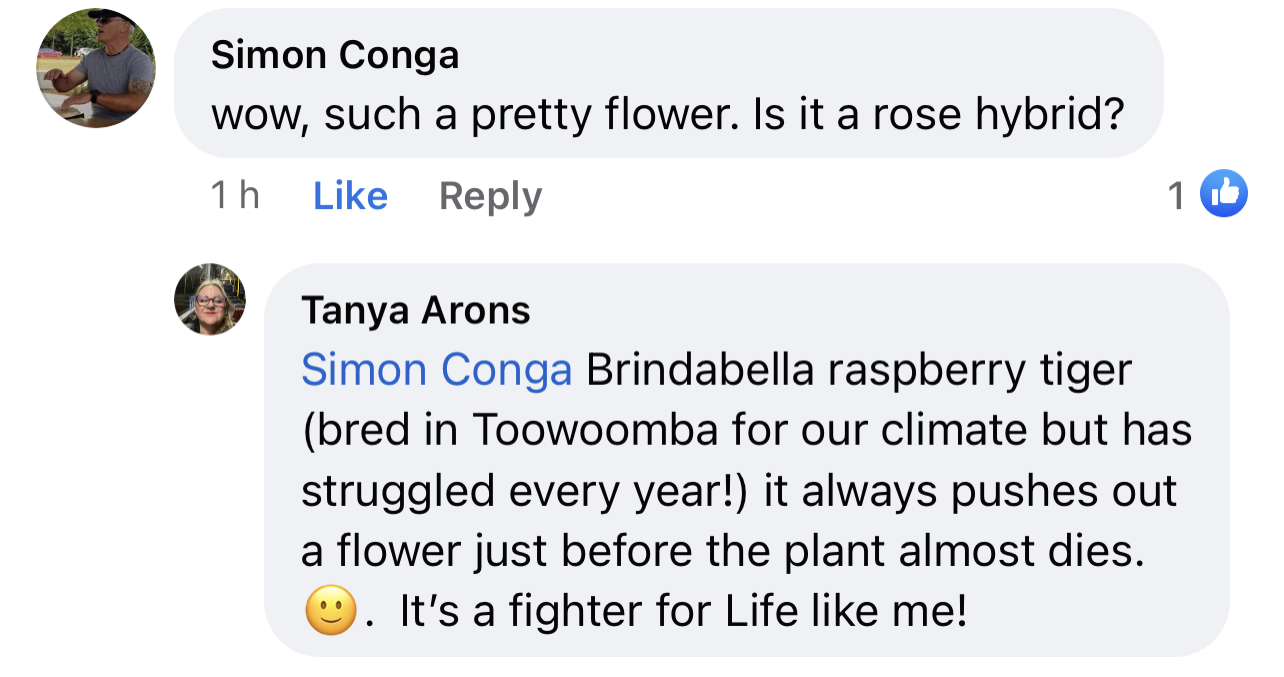
Task: Click the word 'Toowoomba' in the reply
Action: [x=595, y=430]
